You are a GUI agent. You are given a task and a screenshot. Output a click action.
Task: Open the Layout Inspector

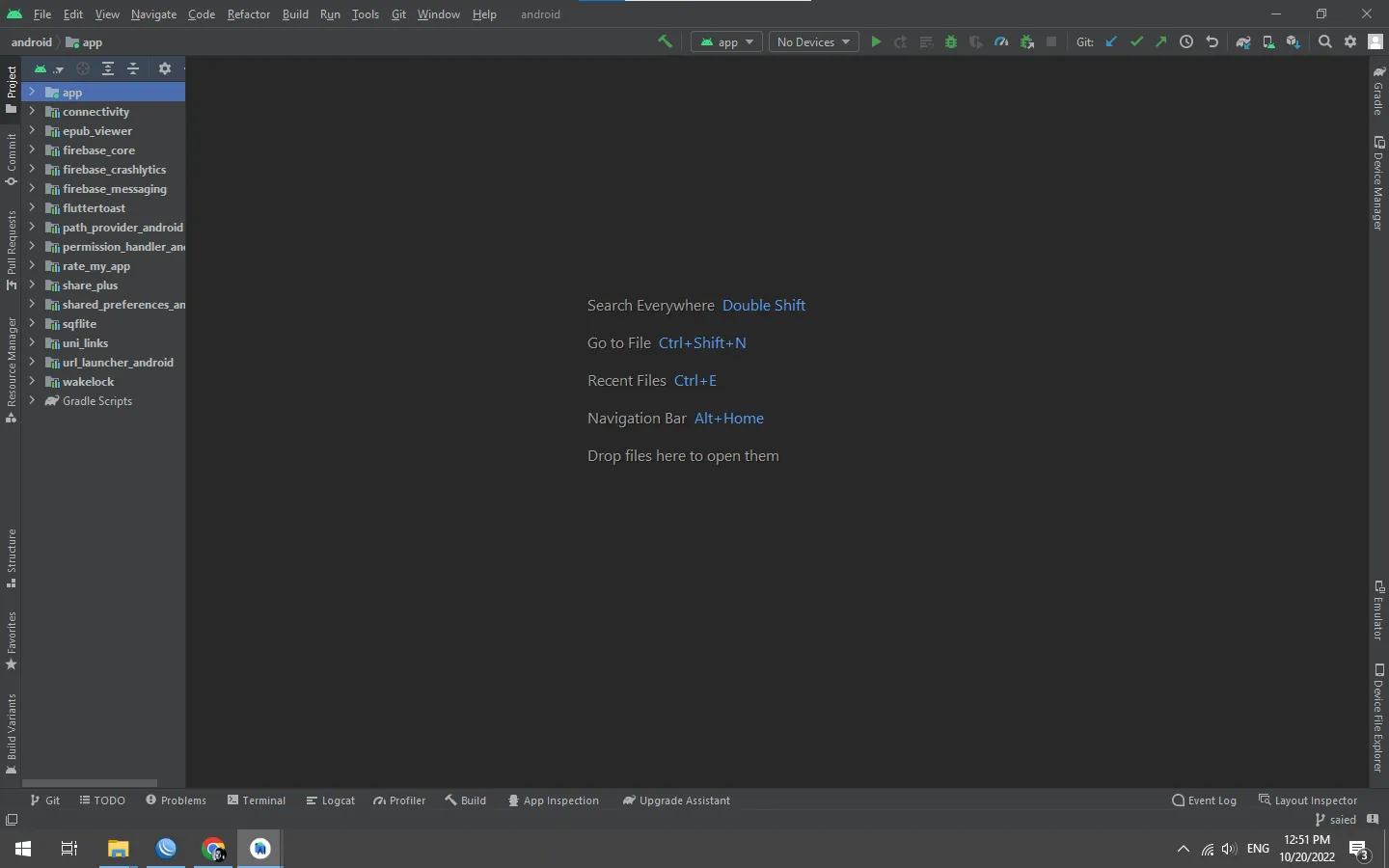(x=1308, y=800)
